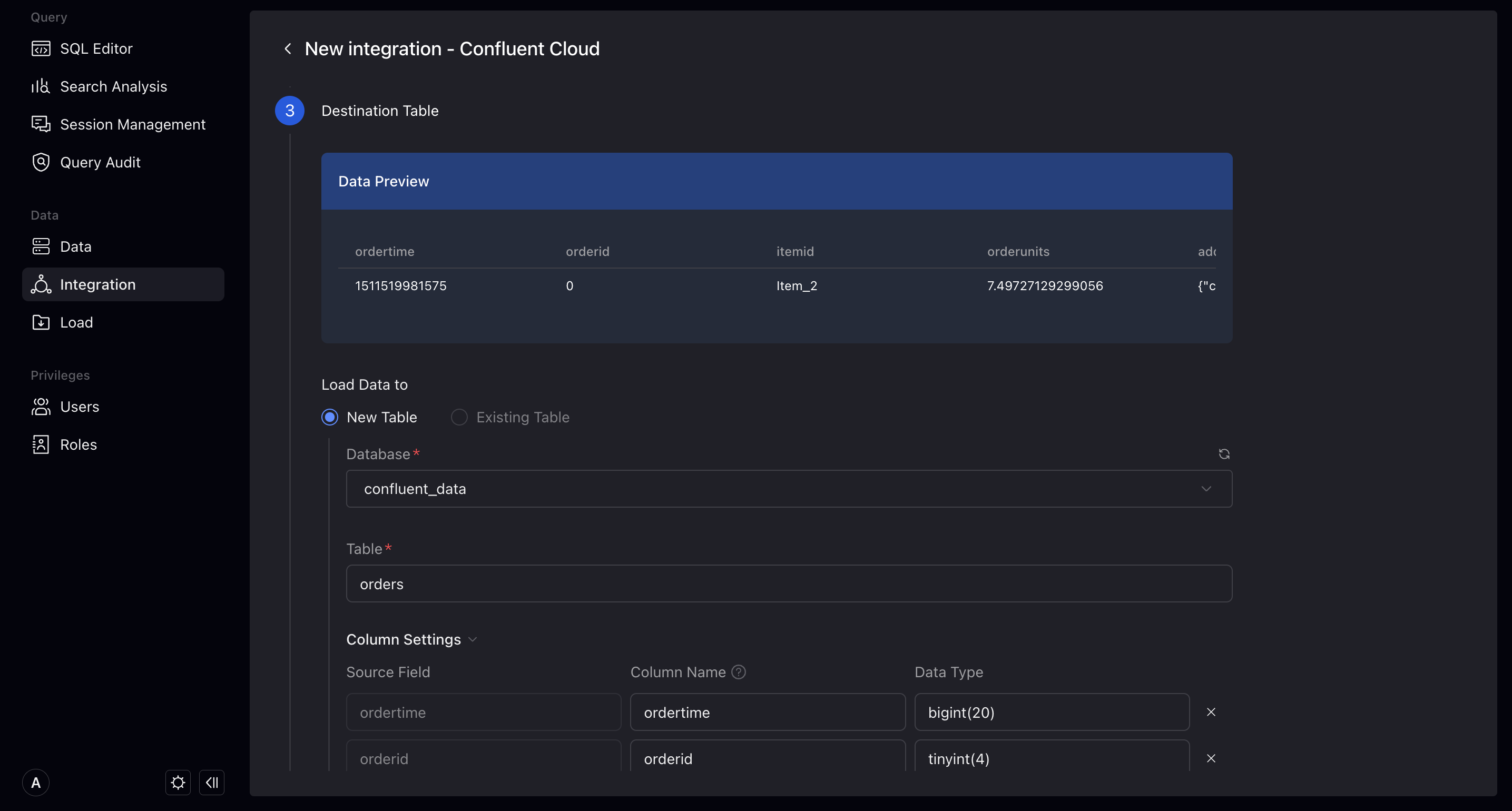
Task: Select the New Table radio option
Action: point(330,417)
